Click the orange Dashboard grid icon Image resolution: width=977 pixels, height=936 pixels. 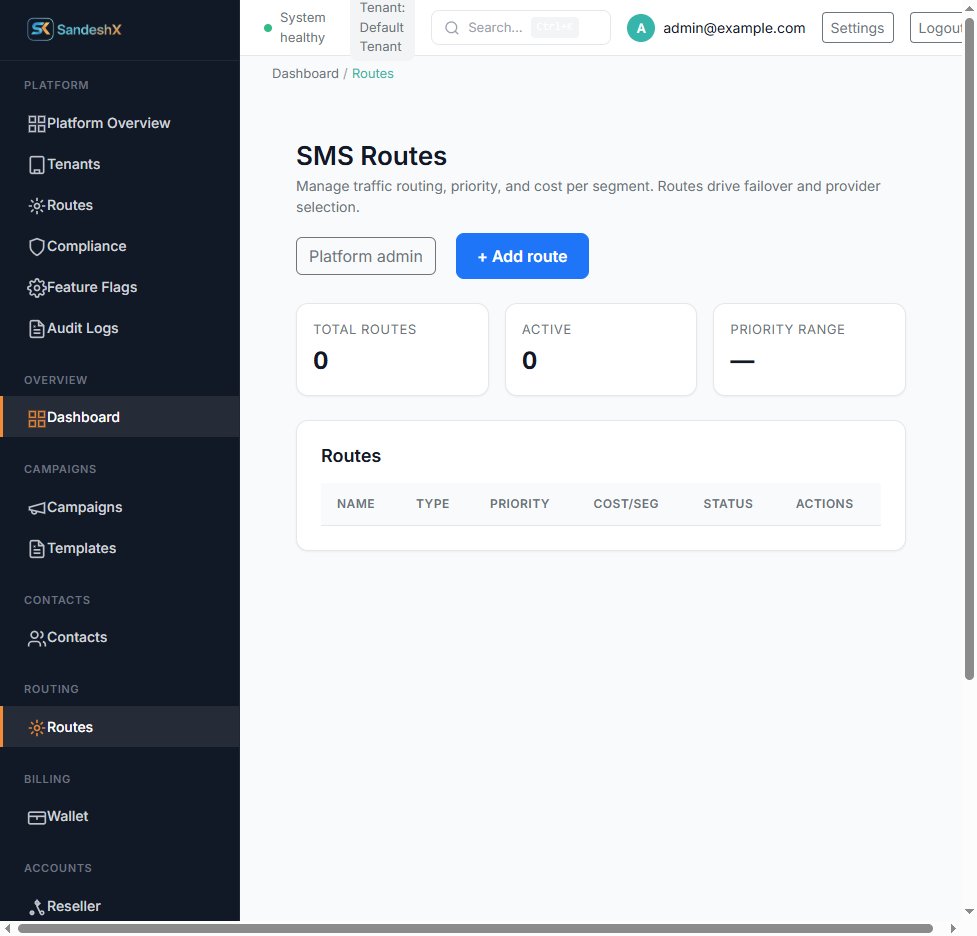37,418
